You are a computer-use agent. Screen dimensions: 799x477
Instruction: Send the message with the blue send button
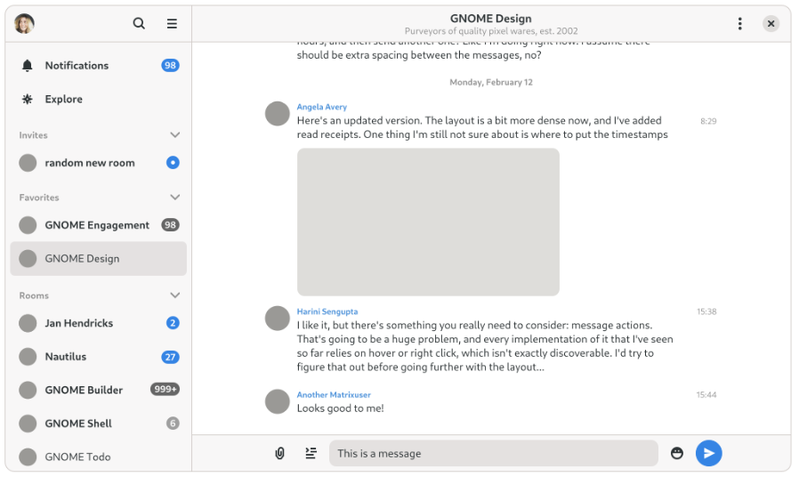pos(708,453)
